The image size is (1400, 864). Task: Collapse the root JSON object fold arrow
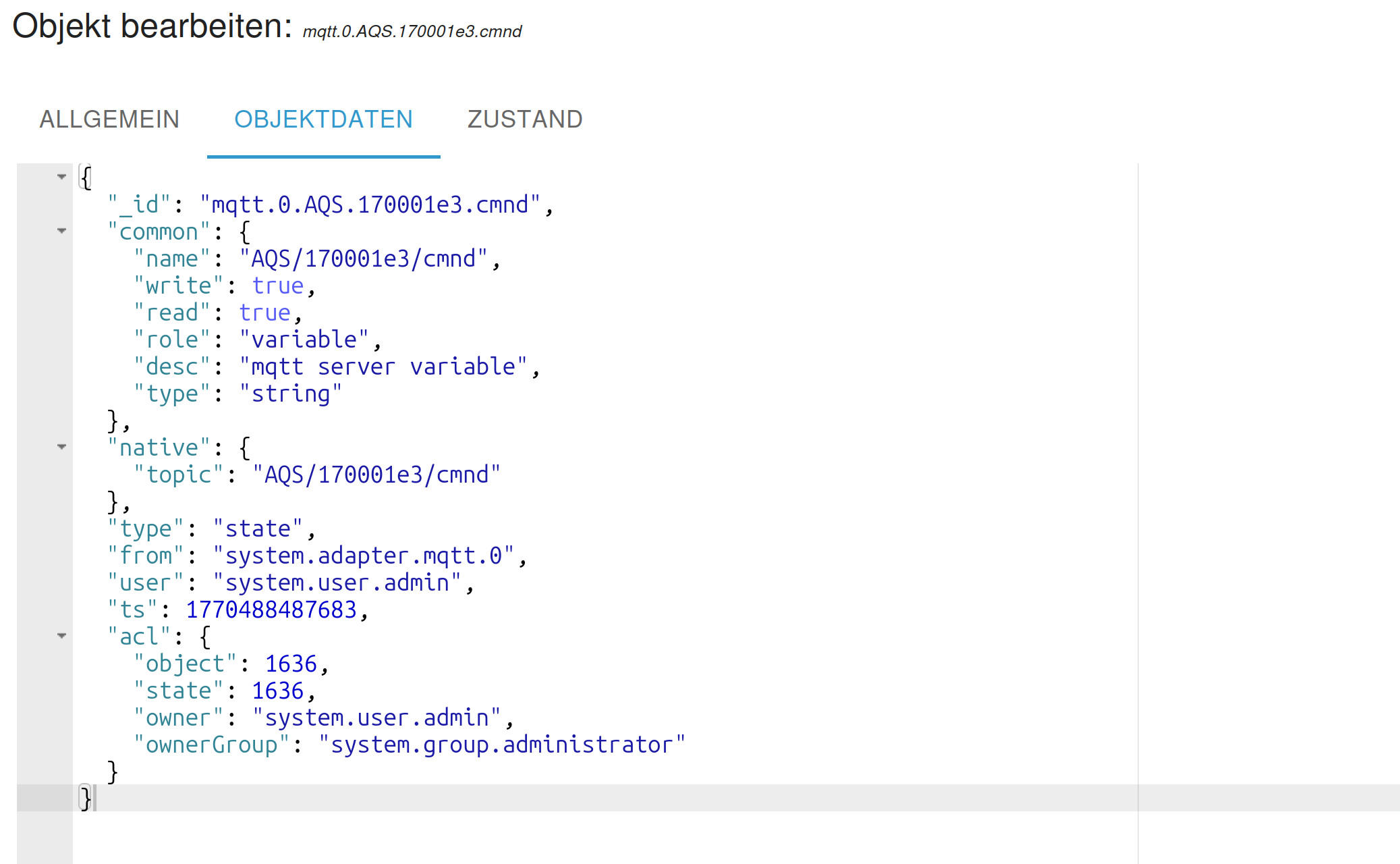click(61, 177)
